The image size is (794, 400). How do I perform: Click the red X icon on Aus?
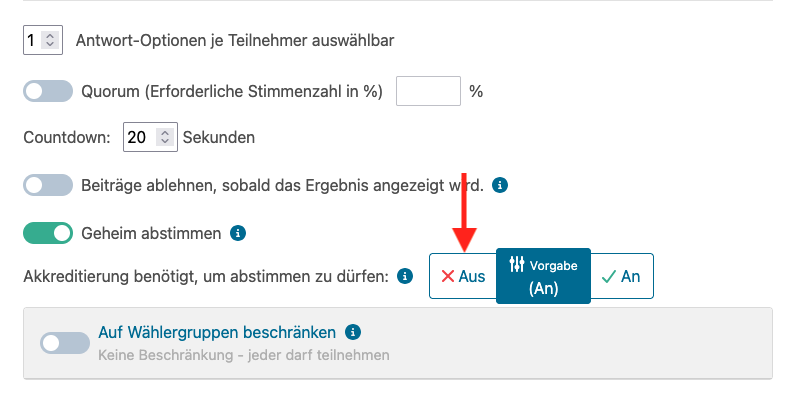(448, 276)
